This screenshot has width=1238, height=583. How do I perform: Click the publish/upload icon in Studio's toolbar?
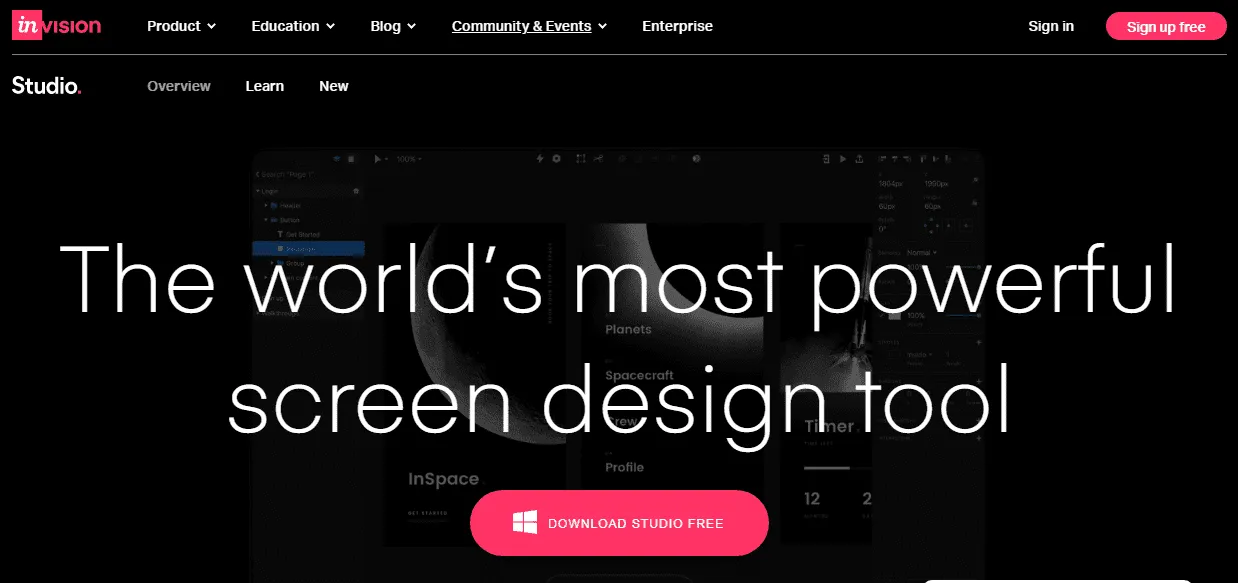(859, 159)
